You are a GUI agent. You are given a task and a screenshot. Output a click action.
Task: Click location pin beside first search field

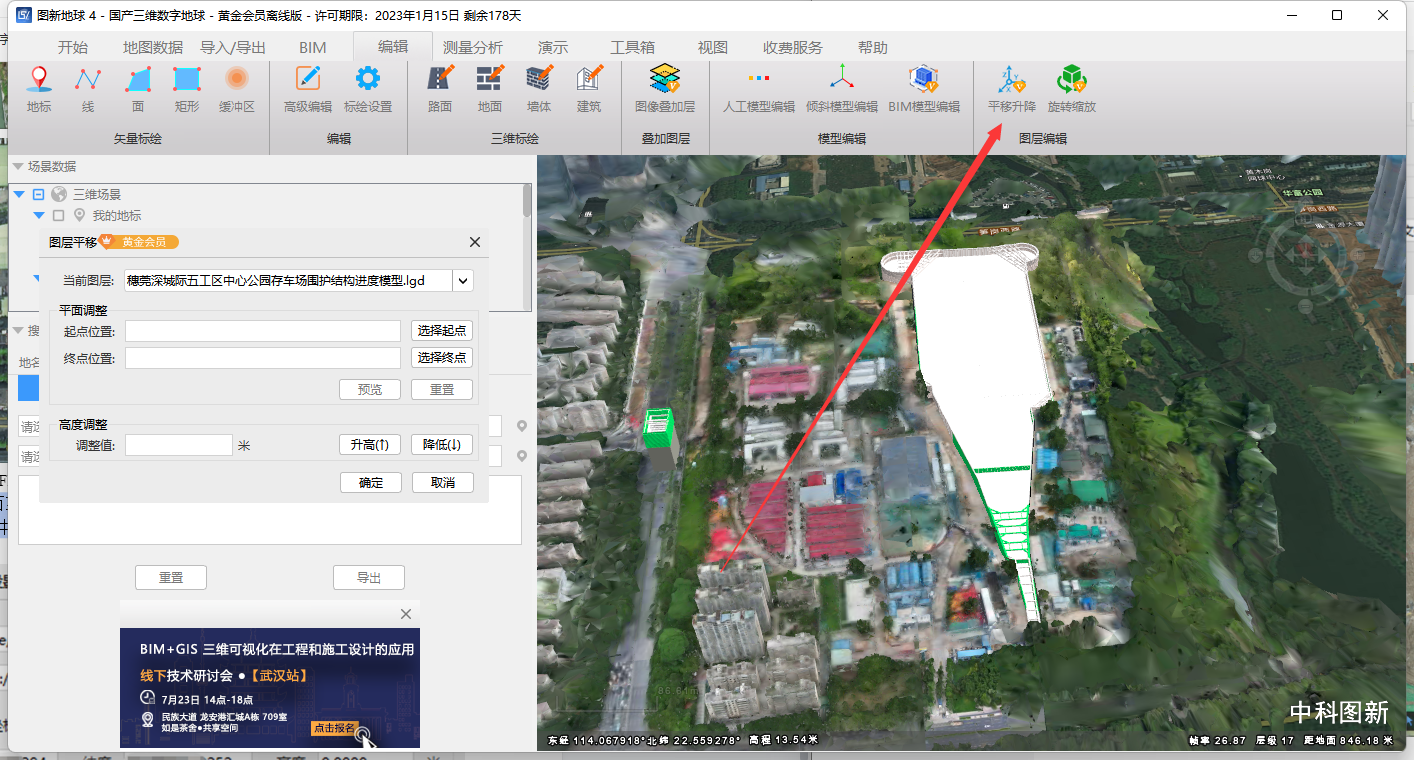click(x=521, y=427)
